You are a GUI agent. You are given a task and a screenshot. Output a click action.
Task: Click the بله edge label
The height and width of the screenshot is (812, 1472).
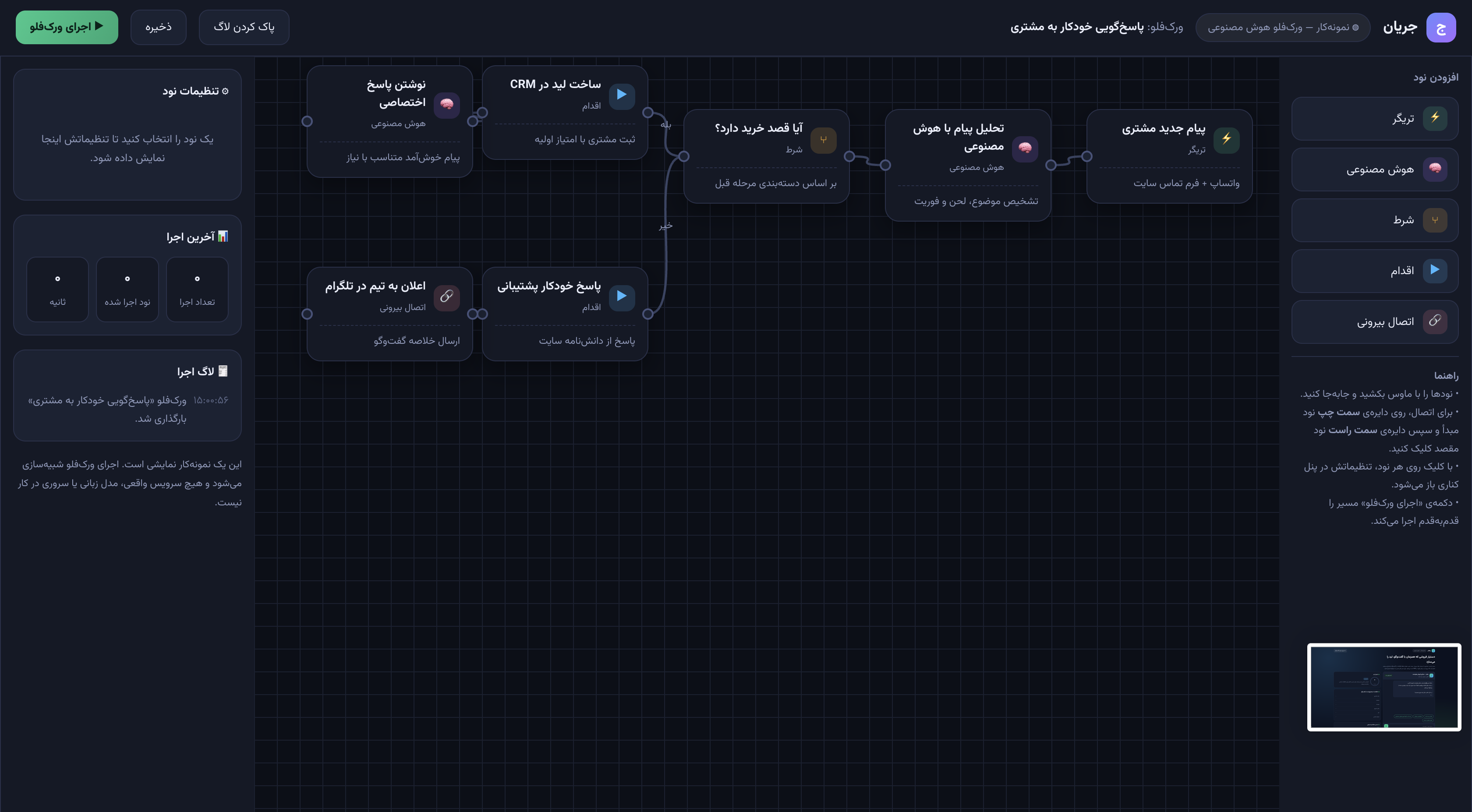tap(666, 124)
